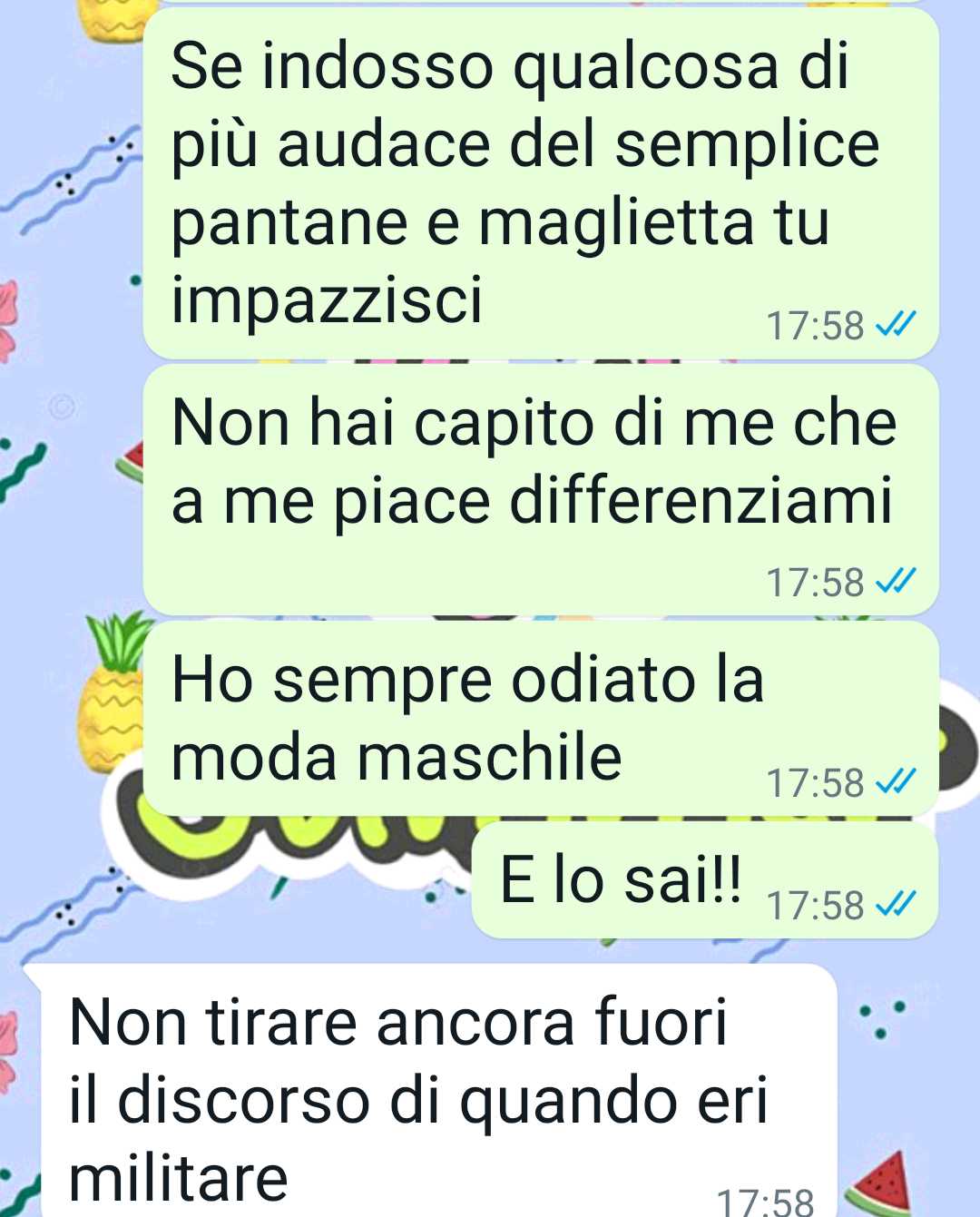Tap the word 'impazzisci' in first message
Viewport: 980px width, 1217px height.
click(x=327, y=299)
